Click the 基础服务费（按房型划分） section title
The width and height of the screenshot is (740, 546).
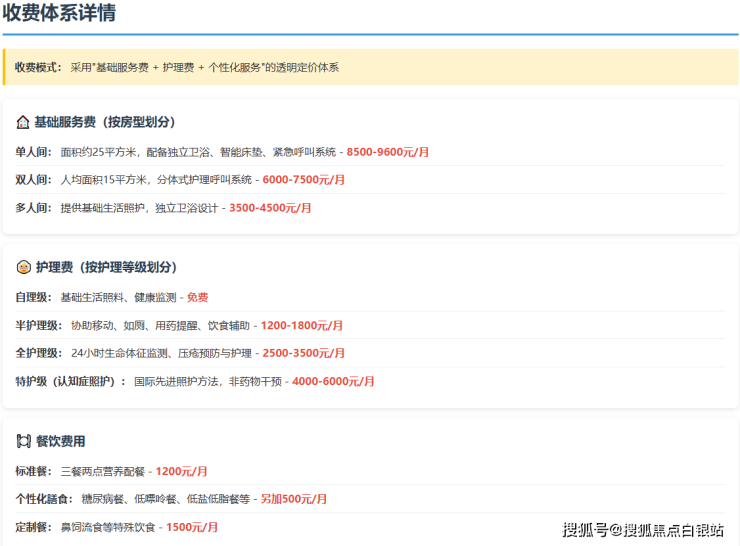[105, 122]
